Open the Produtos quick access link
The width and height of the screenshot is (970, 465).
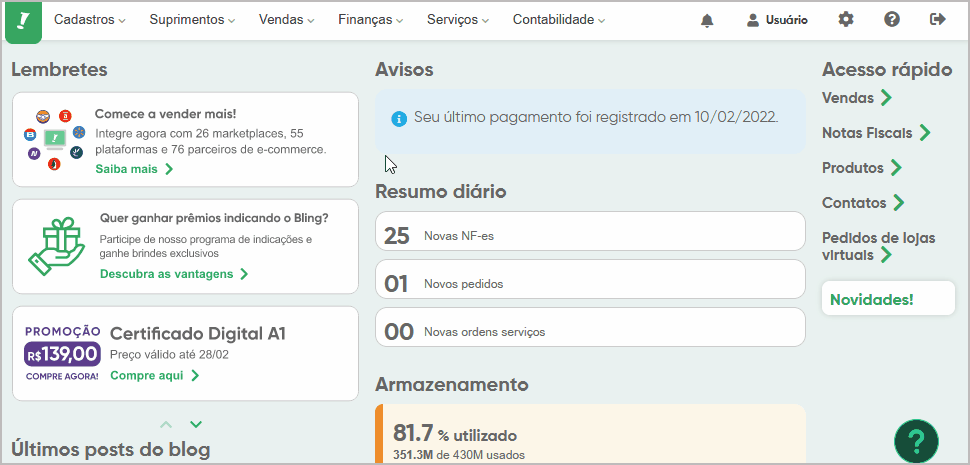point(862,168)
